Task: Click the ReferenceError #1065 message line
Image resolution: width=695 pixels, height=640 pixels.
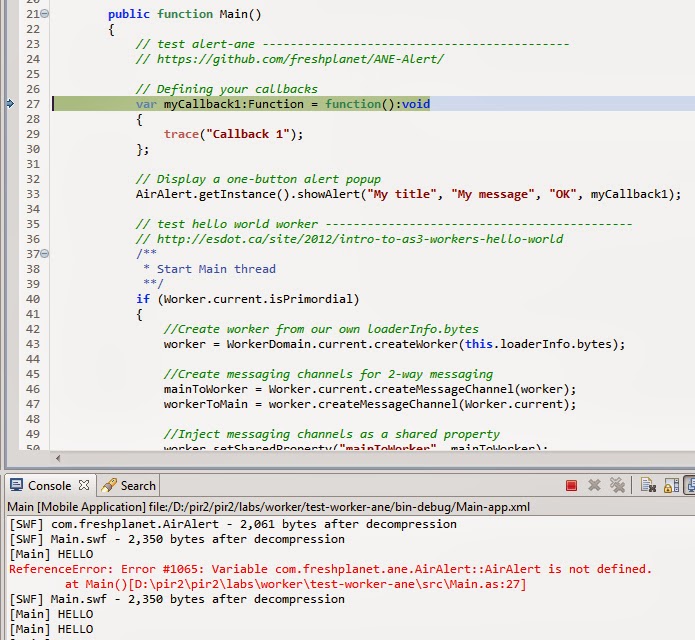Action: [x=330, y=569]
